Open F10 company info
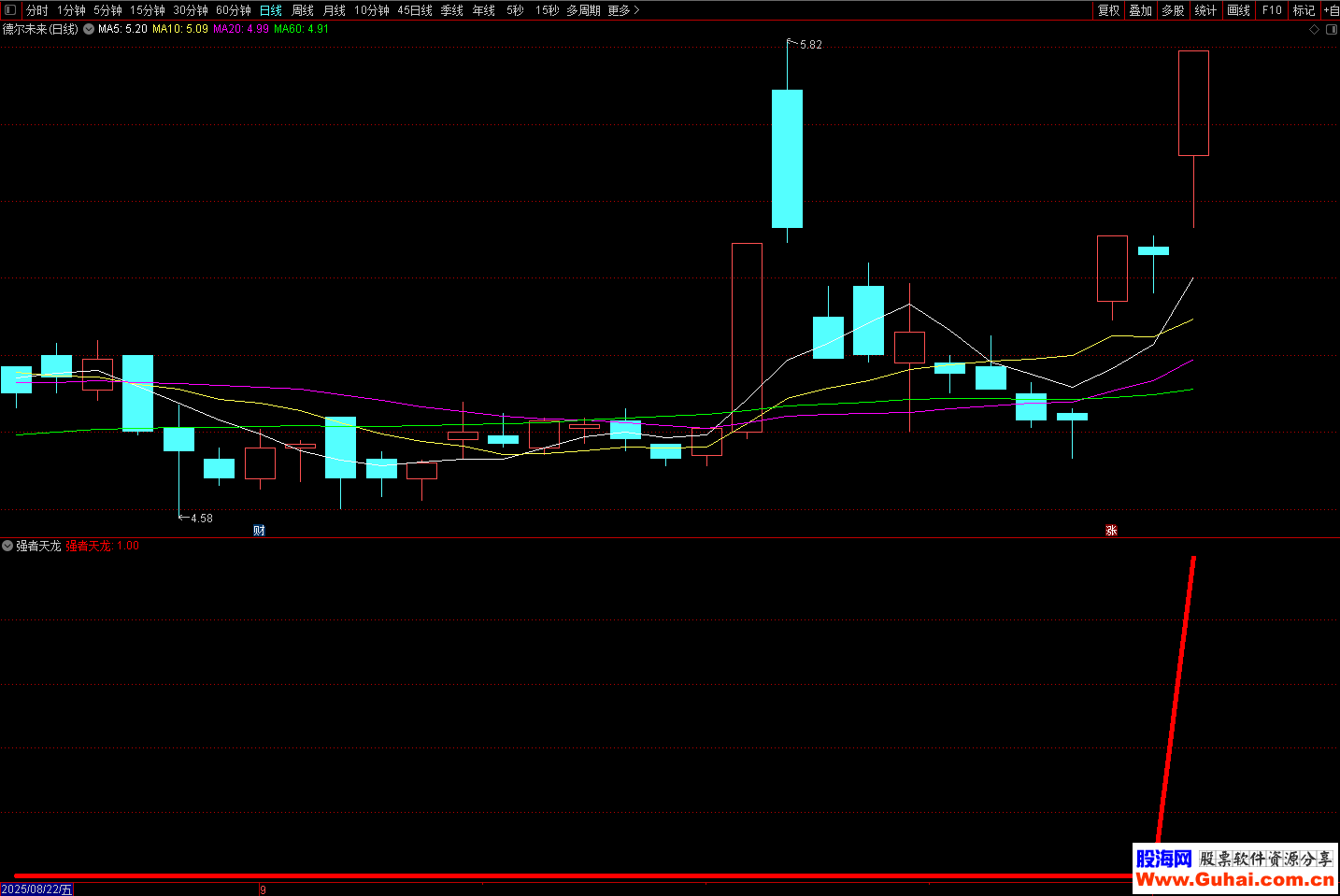Image resolution: width=1340 pixels, height=896 pixels. (x=1272, y=10)
